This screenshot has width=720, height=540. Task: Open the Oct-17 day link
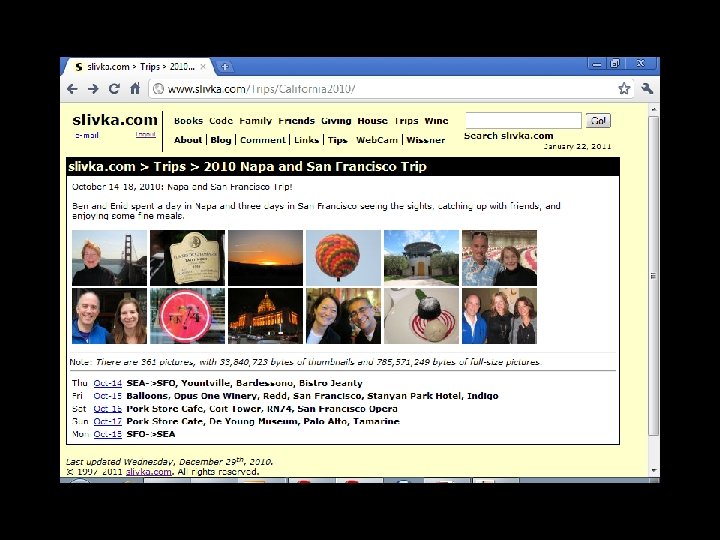click(107, 421)
